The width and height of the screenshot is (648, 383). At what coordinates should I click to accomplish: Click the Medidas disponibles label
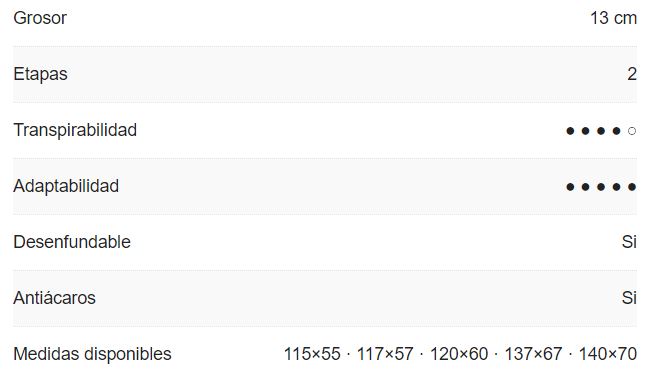(x=92, y=354)
